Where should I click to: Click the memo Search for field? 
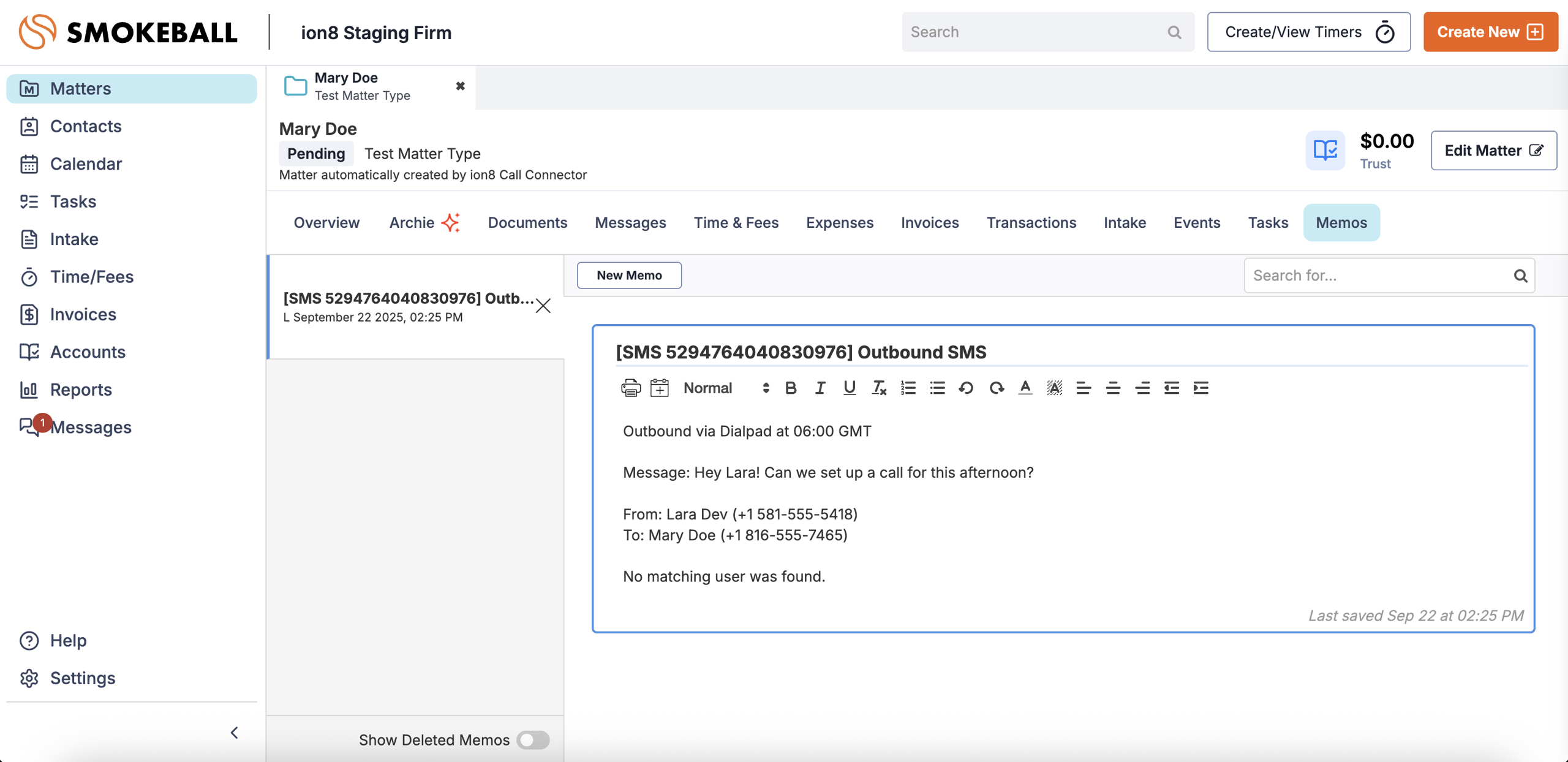pos(1378,275)
